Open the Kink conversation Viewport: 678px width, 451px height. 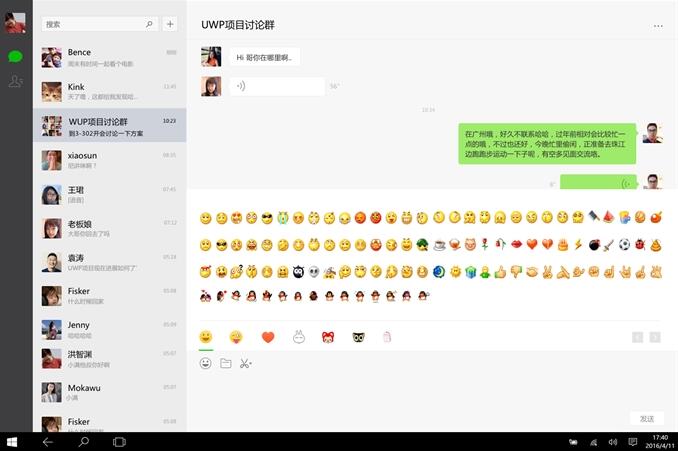tap(110, 92)
